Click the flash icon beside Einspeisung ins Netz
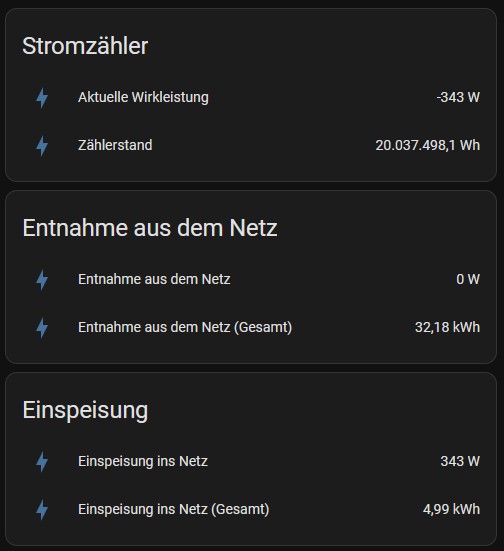This screenshot has height=551, width=504. tap(42, 461)
